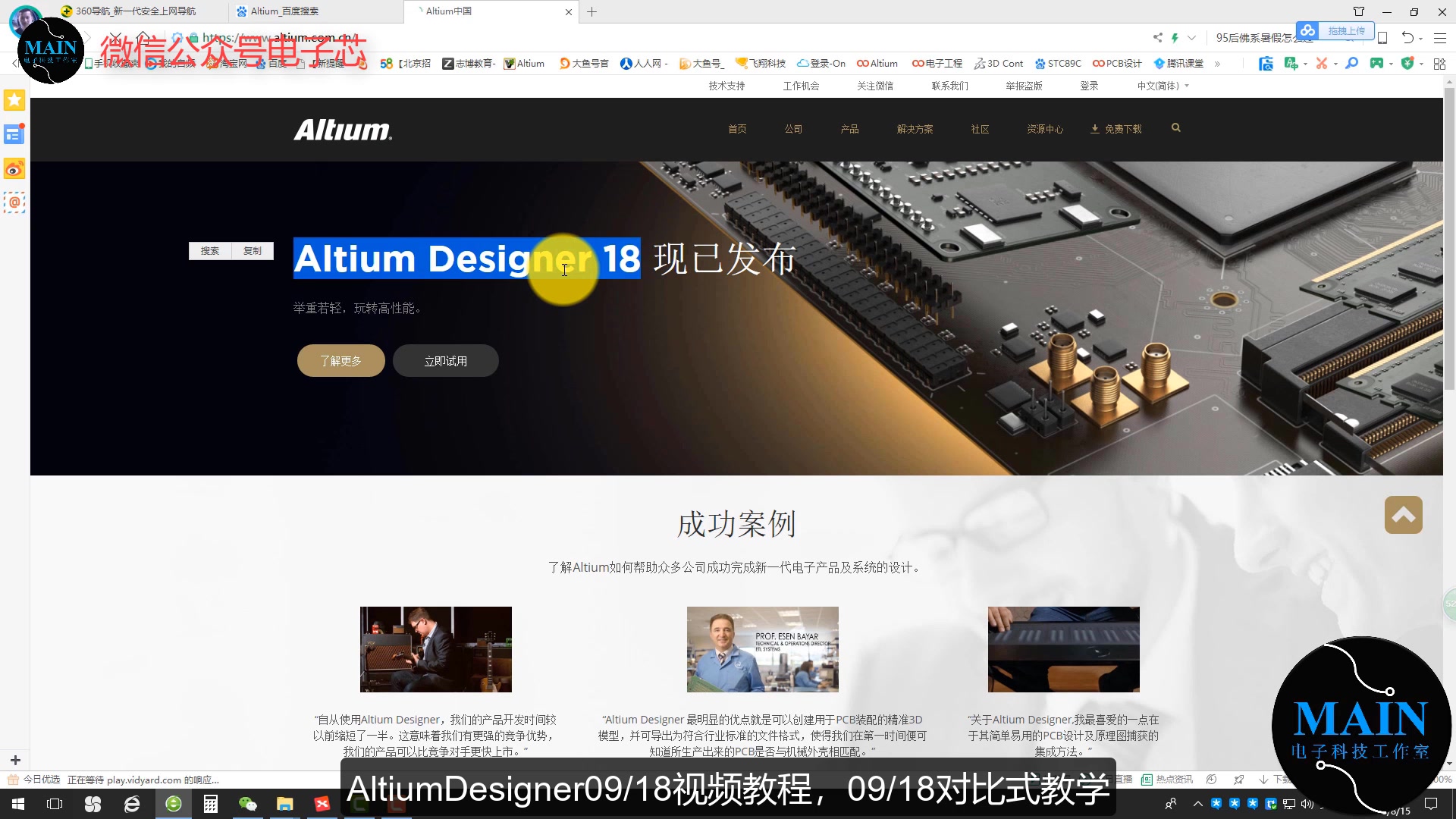
Task: Select 社区 in Altium navigation
Action: (x=980, y=129)
